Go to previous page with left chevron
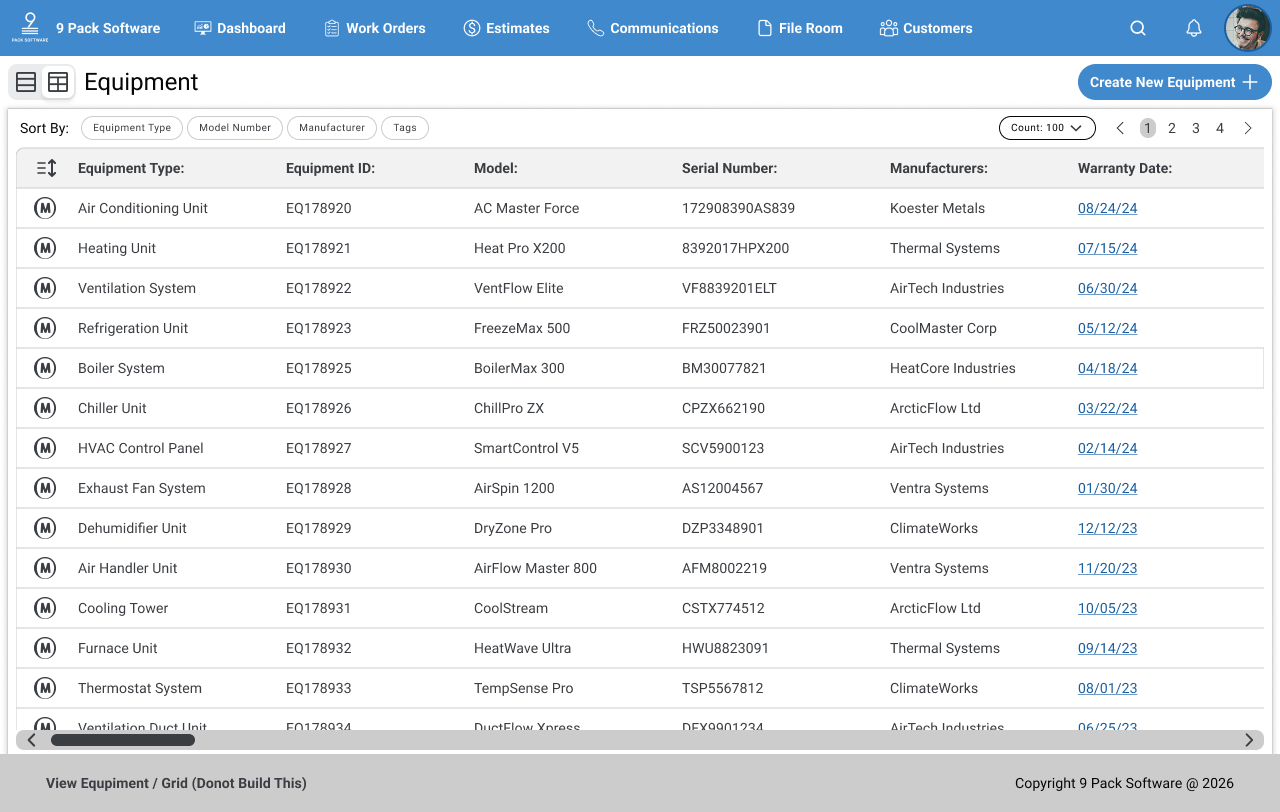 pos(1120,128)
